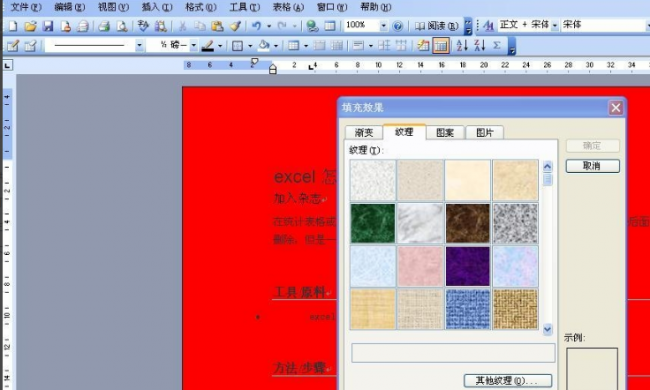This screenshot has width=650, height=390.
Task: Create a new blank document
Action: pyautogui.click(x=13, y=26)
